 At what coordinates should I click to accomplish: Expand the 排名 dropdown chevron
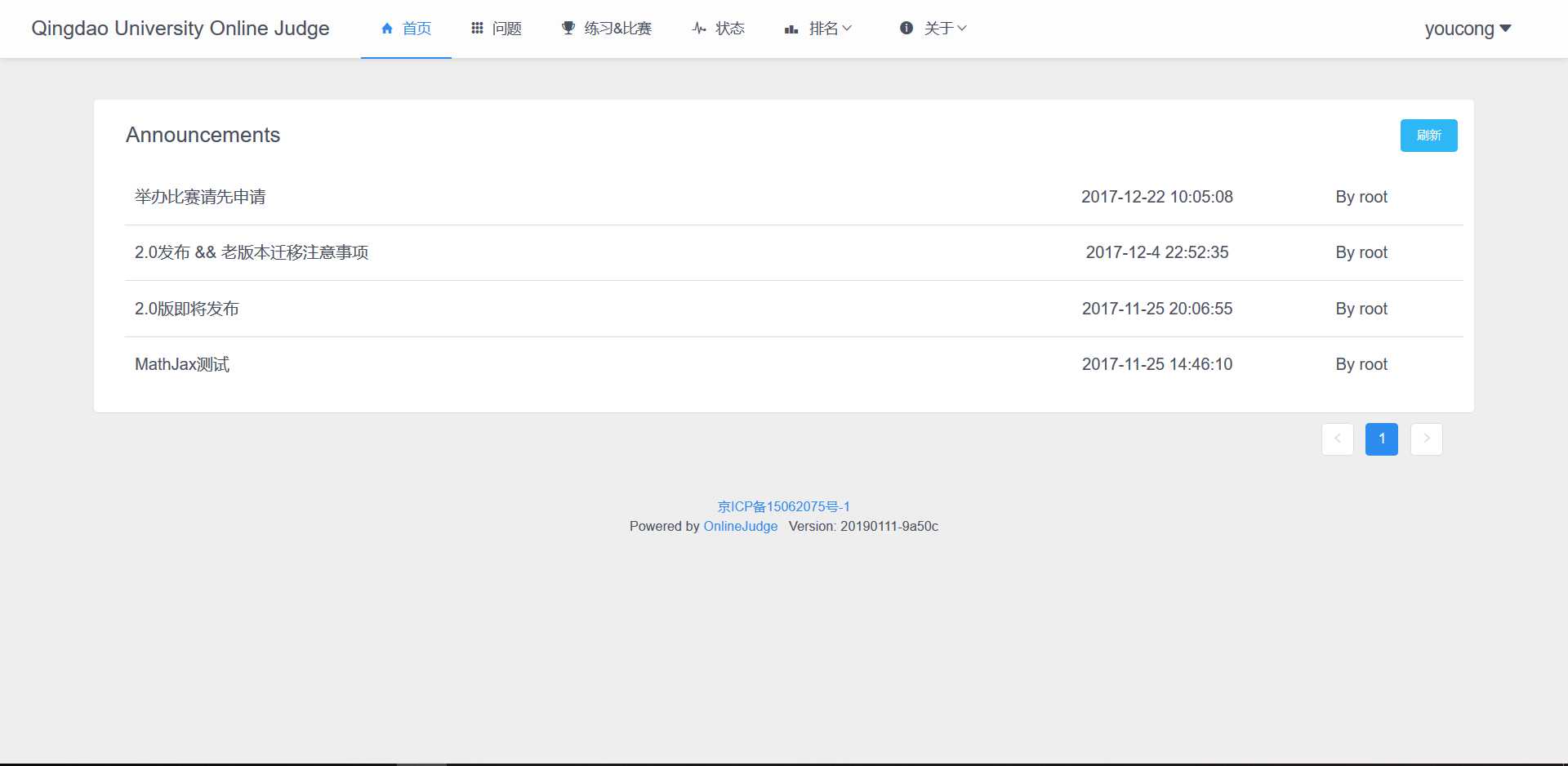847,29
